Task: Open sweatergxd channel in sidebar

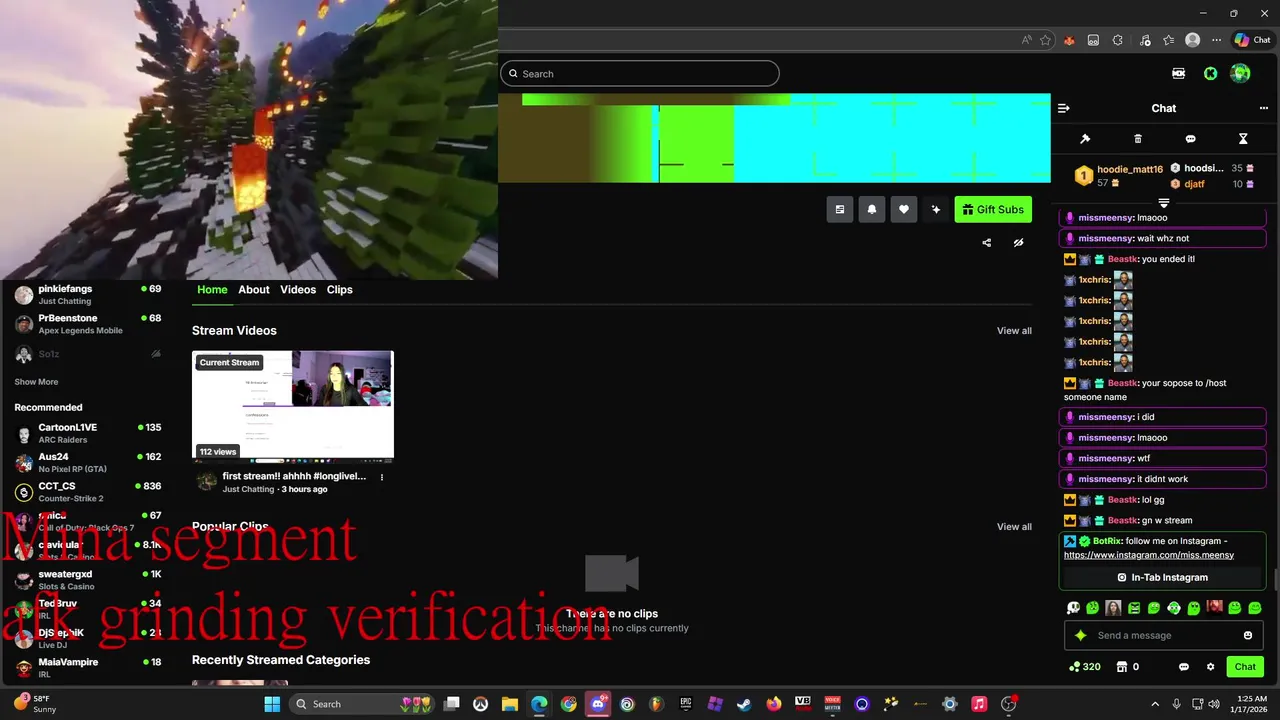Action: pyautogui.click(x=88, y=580)
